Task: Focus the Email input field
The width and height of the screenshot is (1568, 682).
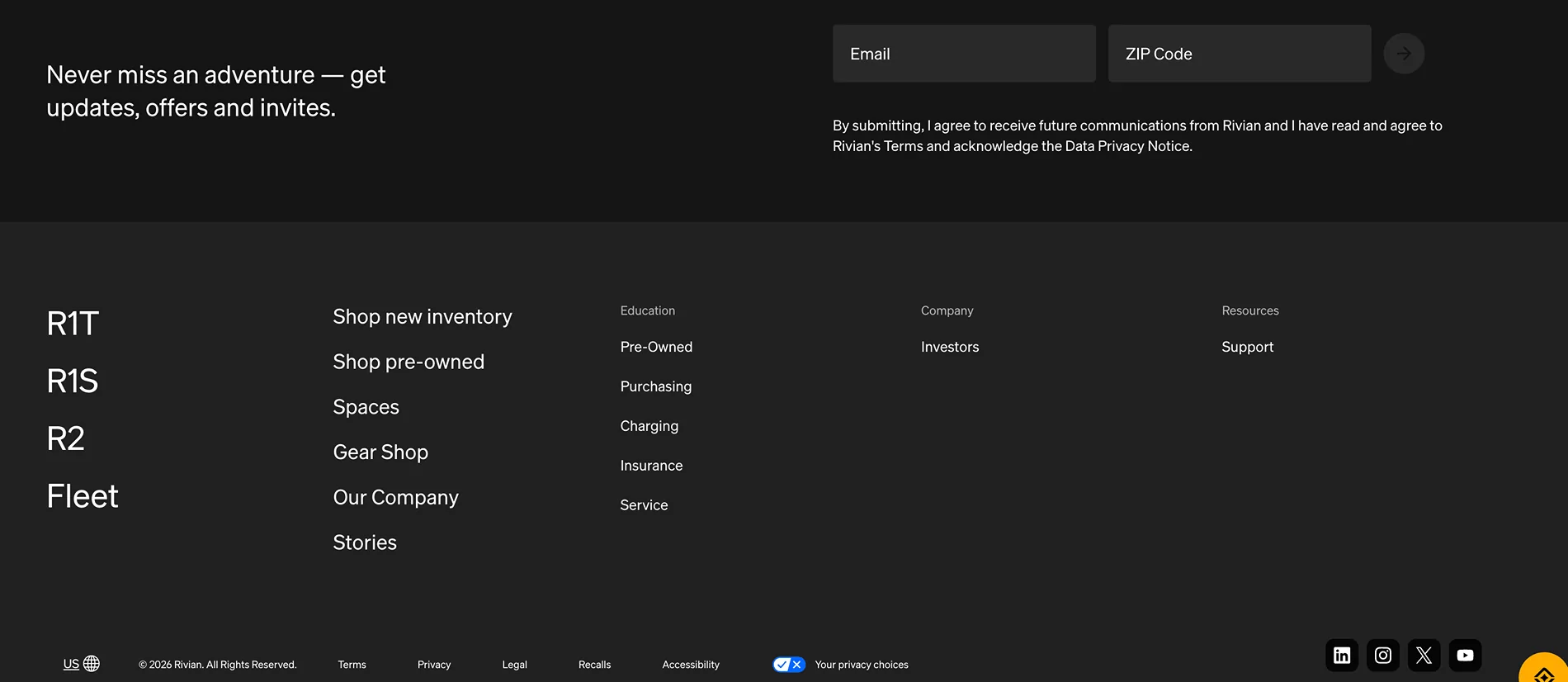Action: (x=964, y=54)
